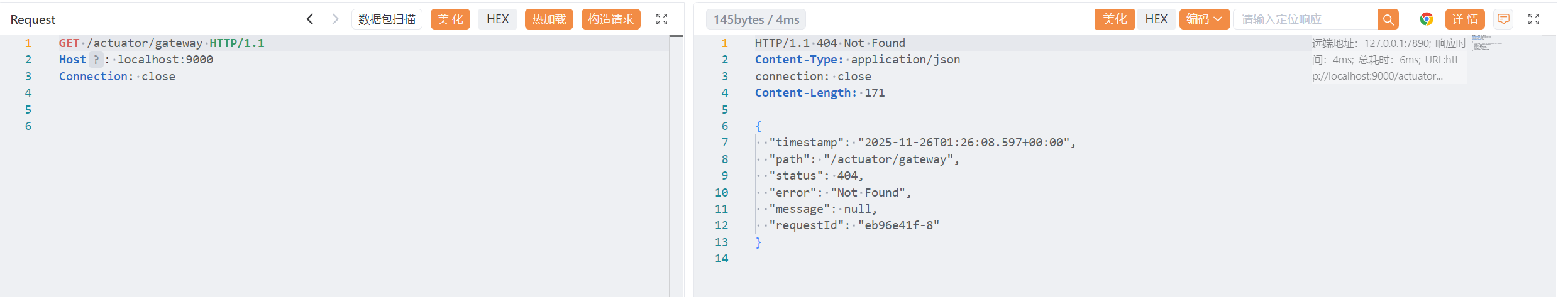
Task: Focus the 请输入定位响应 search field
Action: click(1305, 19)
